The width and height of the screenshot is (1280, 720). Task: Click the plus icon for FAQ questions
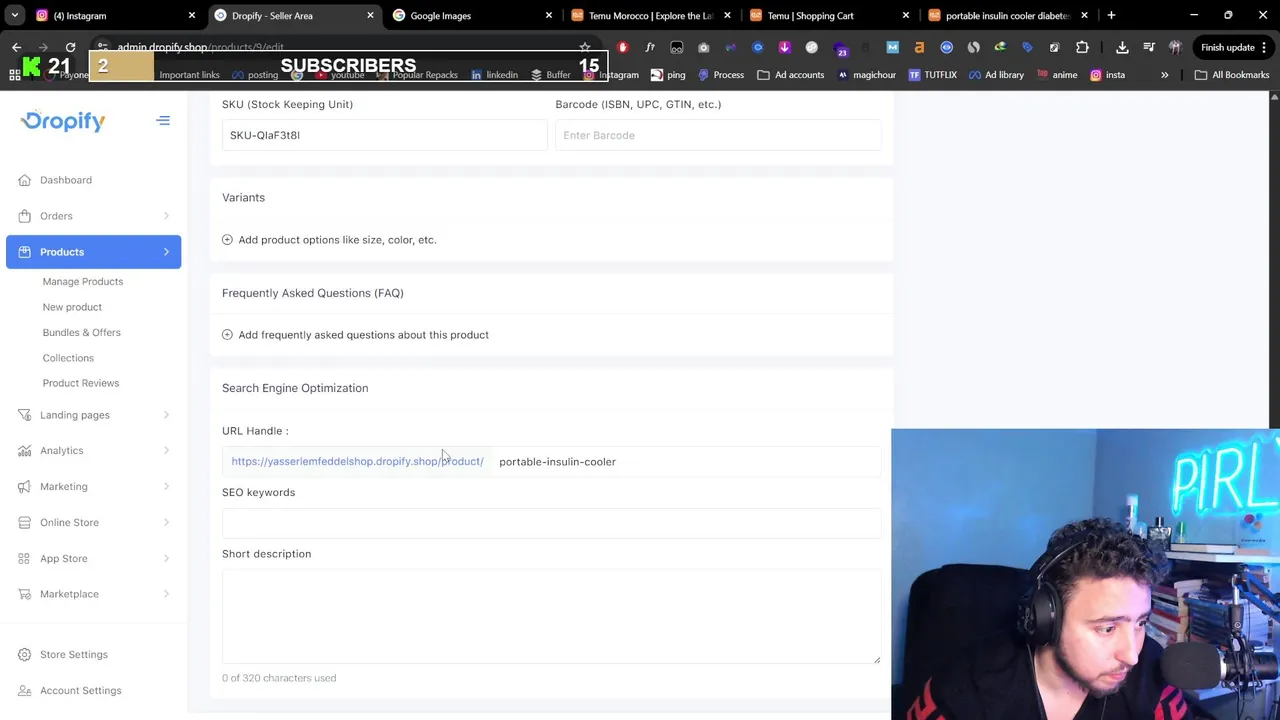click(x=227, y=335)
